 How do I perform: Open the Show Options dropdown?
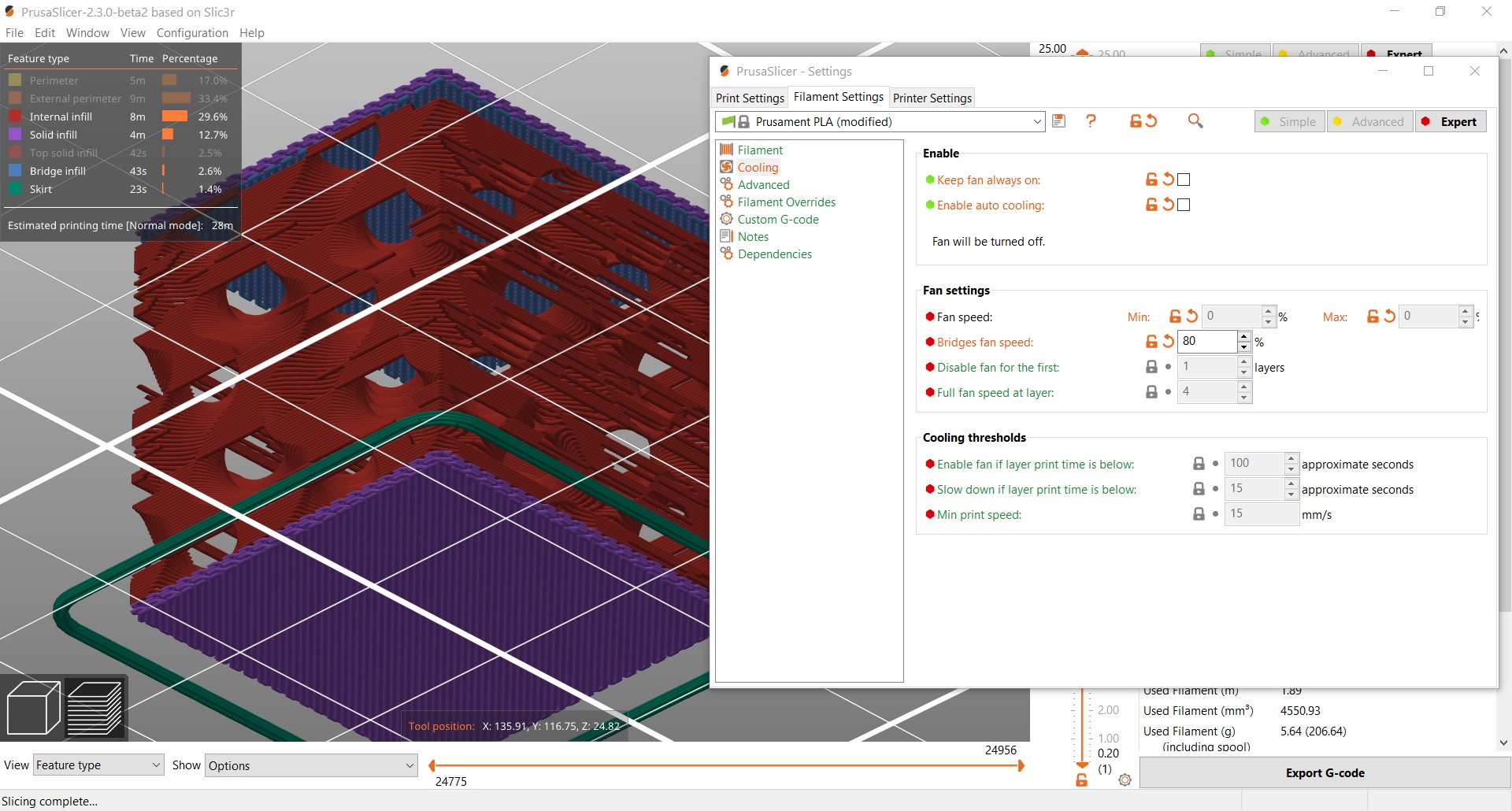311,765
